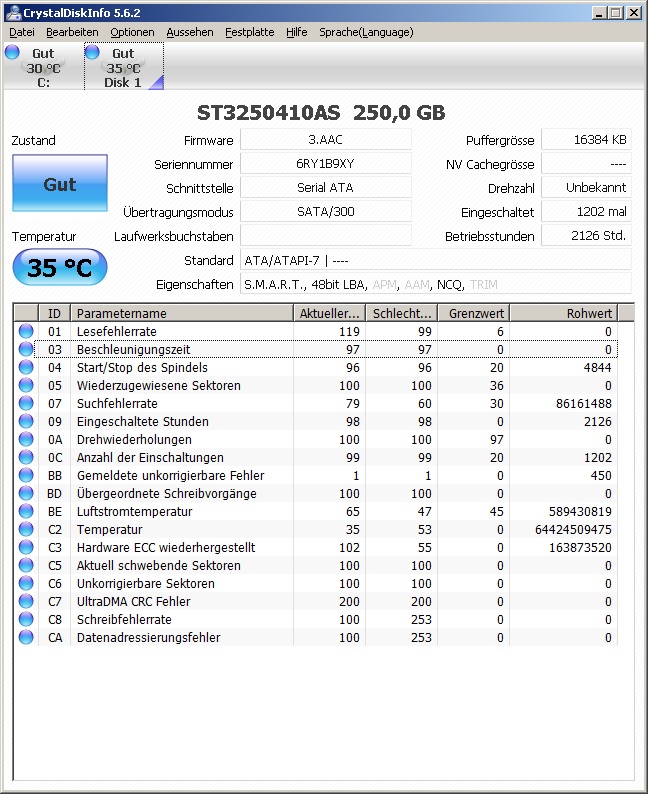Click status orb for Übergeordnete Schreibvorgänge

(x=26, y=493)
